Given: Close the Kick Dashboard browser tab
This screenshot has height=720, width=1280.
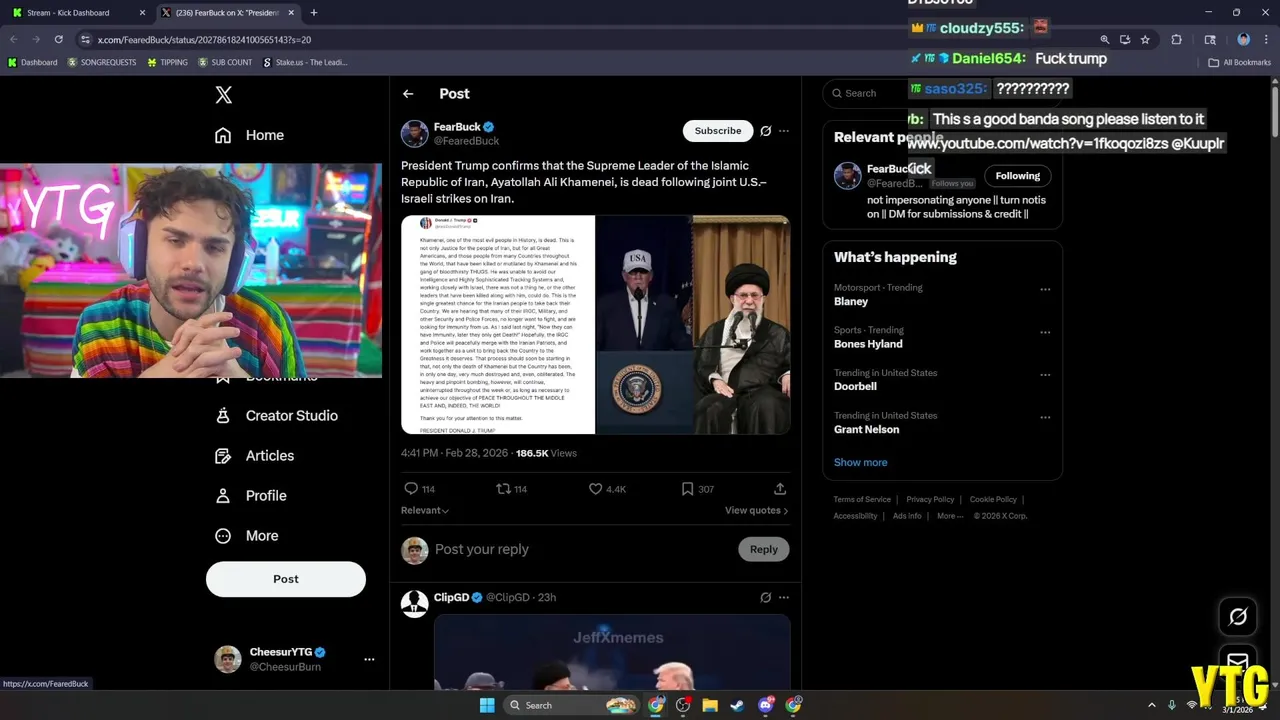Looking at the screenshot, I should click(142, 13).
